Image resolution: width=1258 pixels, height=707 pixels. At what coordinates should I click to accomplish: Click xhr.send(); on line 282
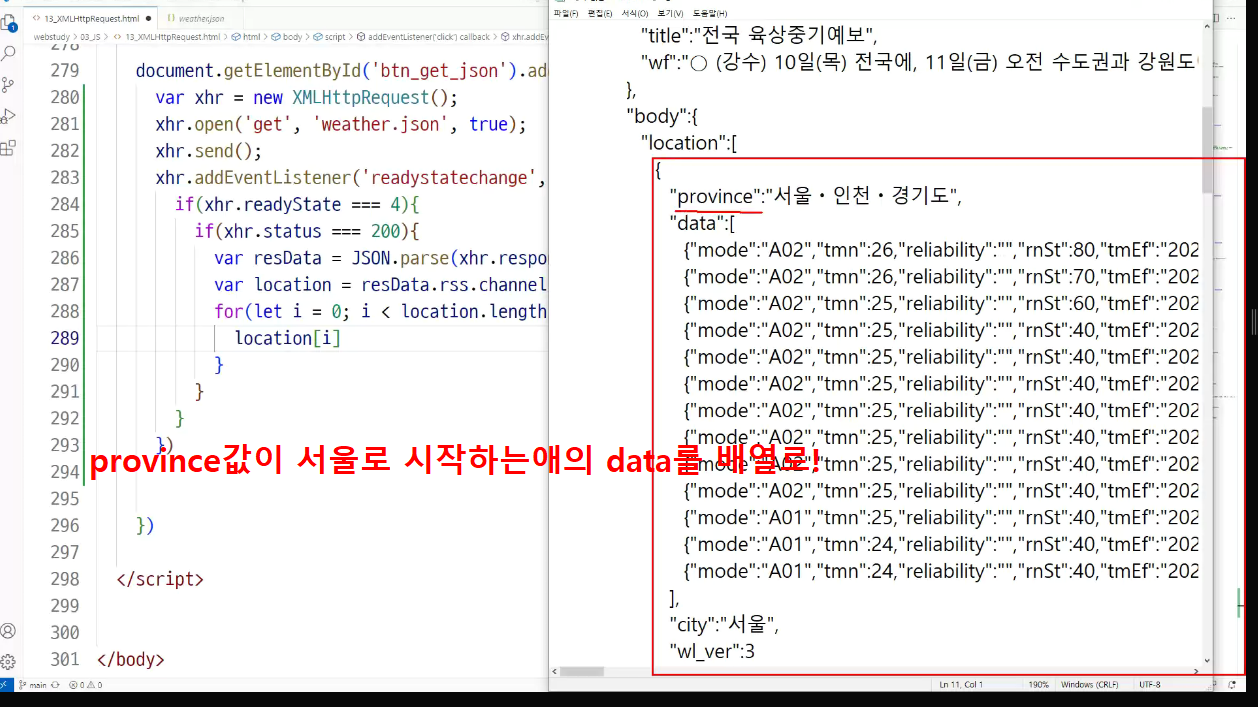[x=208, y=151]
